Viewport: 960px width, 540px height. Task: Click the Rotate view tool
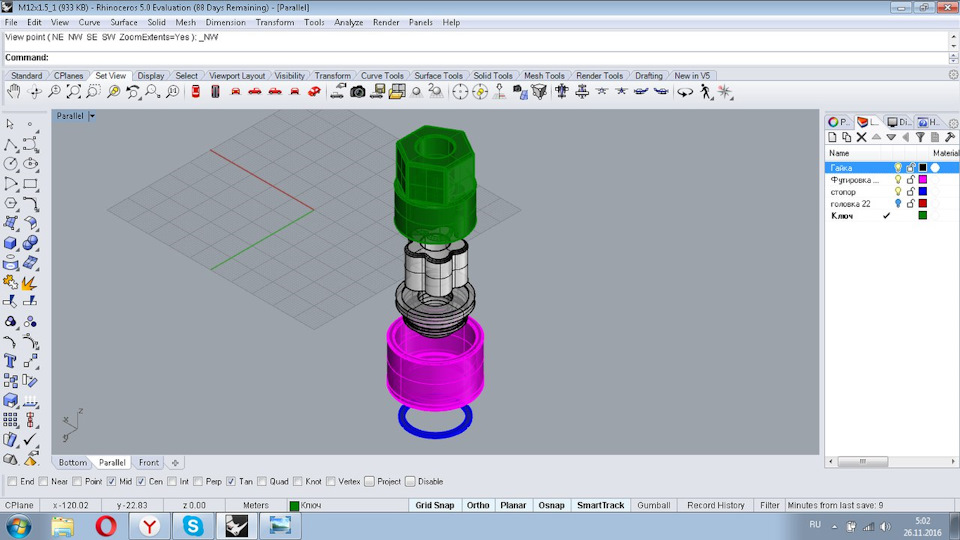[x=34, y=92]
